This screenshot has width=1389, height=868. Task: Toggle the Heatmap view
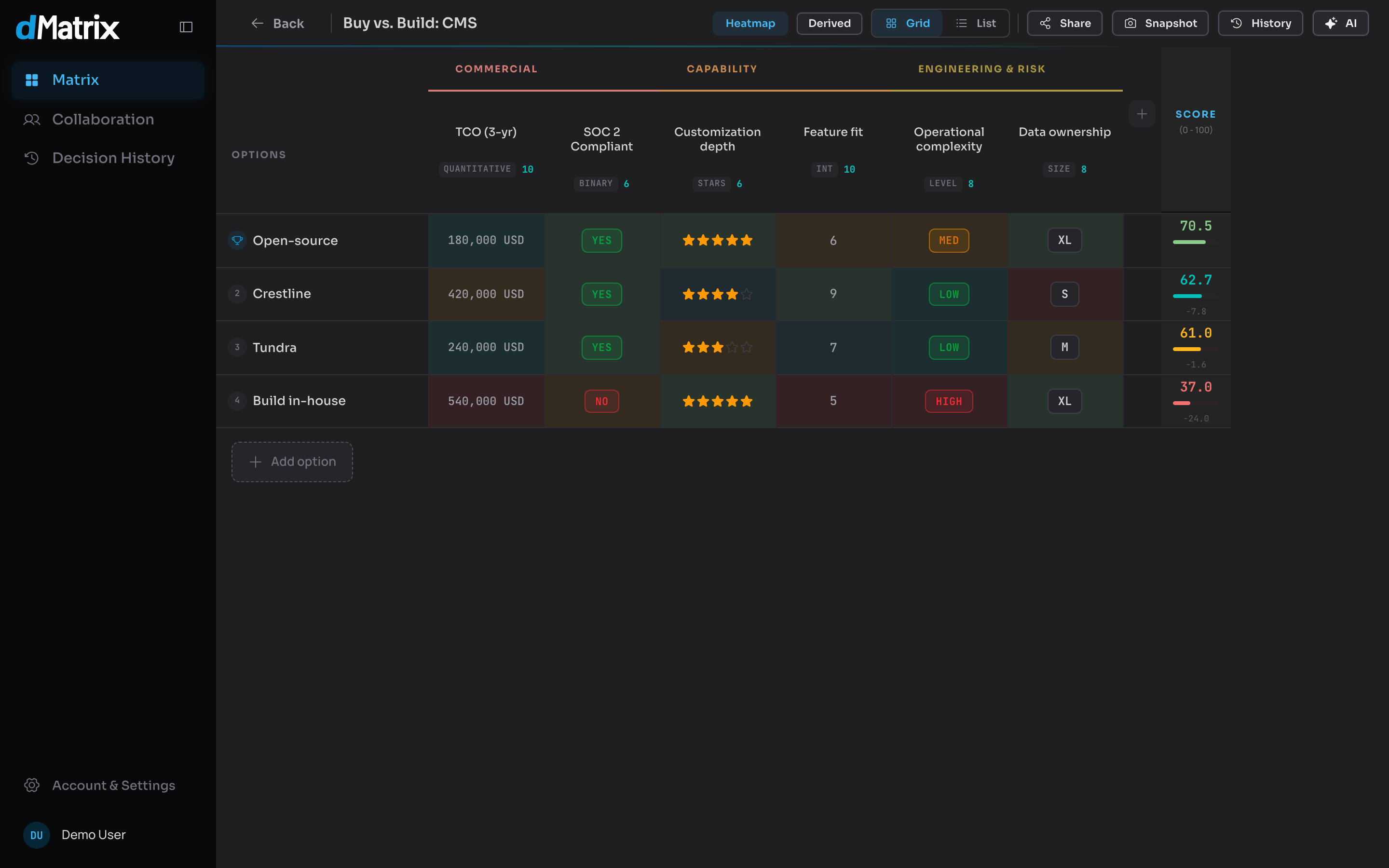pyautogui.click(x=749, y=24)
